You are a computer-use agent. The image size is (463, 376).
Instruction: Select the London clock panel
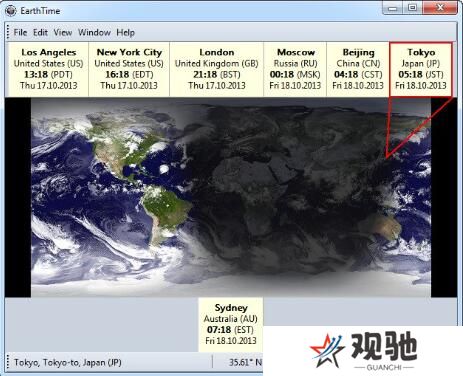click(217, 69)
